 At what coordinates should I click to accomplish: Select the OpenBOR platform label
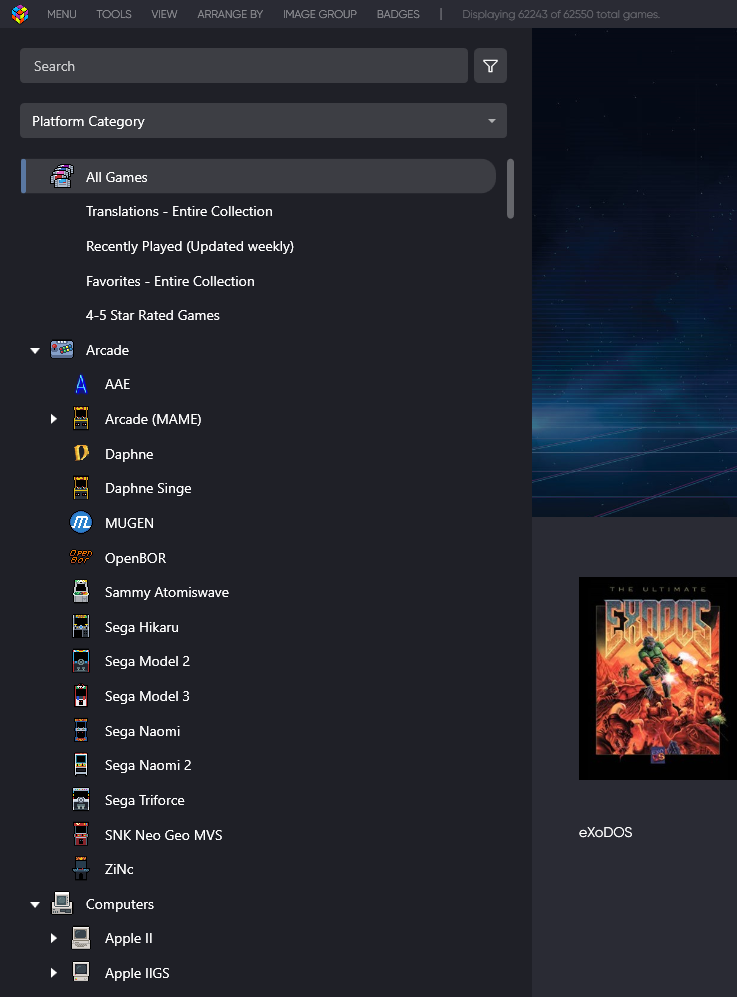click(x=135, y=558)
